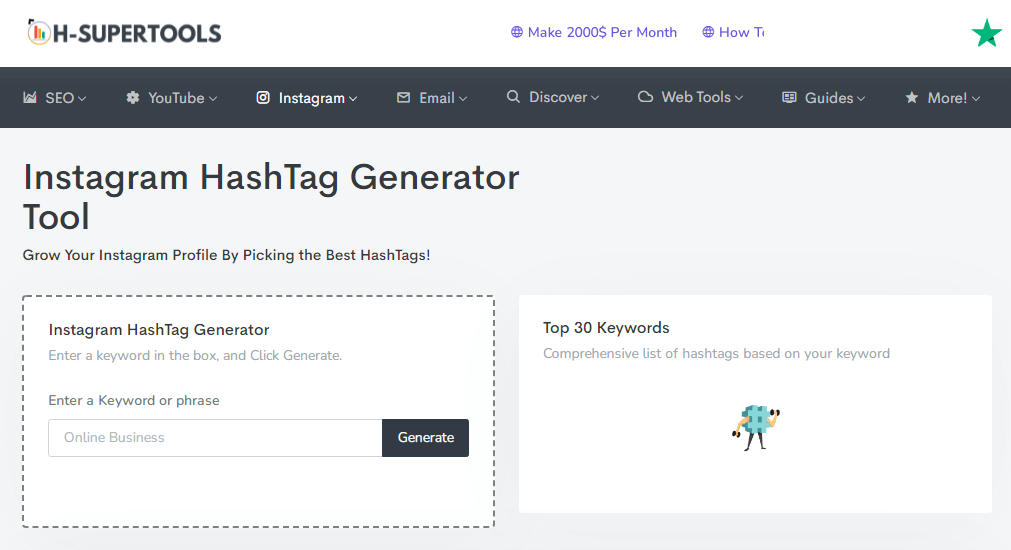Click the green star icon
The width and height of the screenshot is (1011, 550).
tap(986, 33)
